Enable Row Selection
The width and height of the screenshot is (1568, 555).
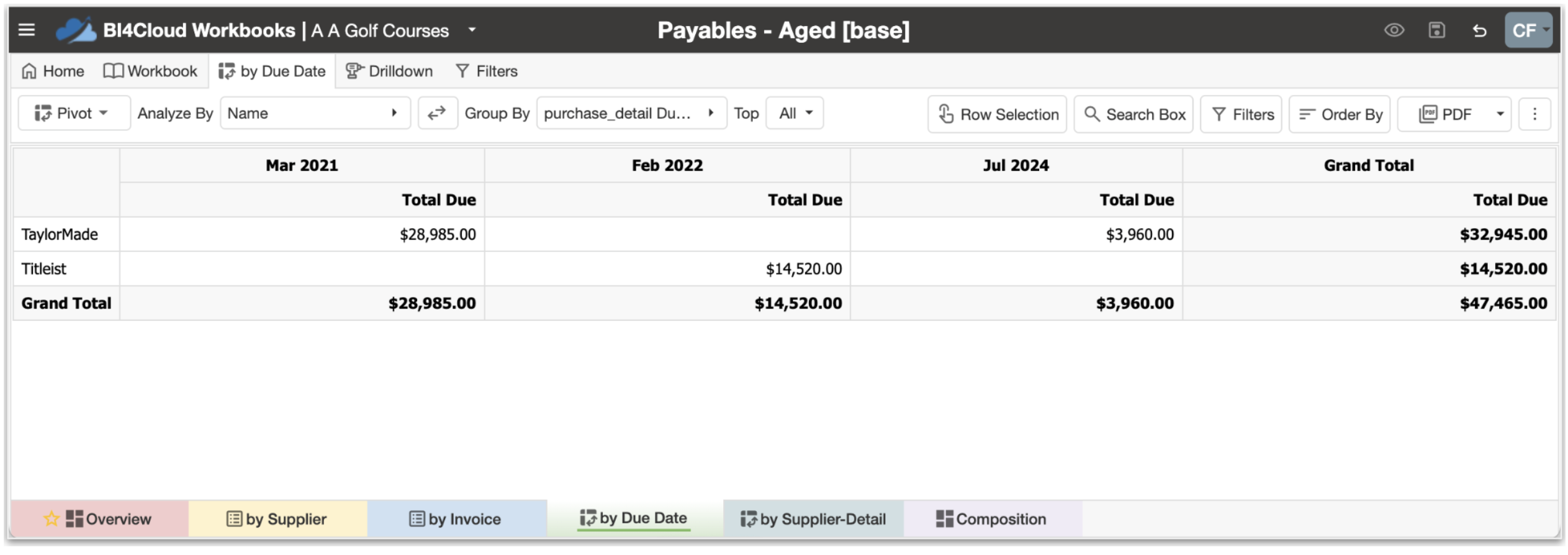click(998, 114)
